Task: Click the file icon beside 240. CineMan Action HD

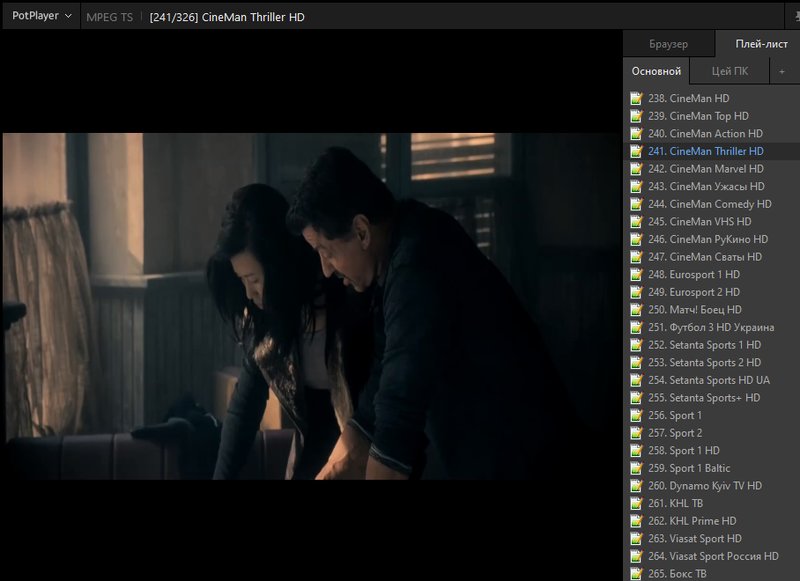Action: pos(635,134)
